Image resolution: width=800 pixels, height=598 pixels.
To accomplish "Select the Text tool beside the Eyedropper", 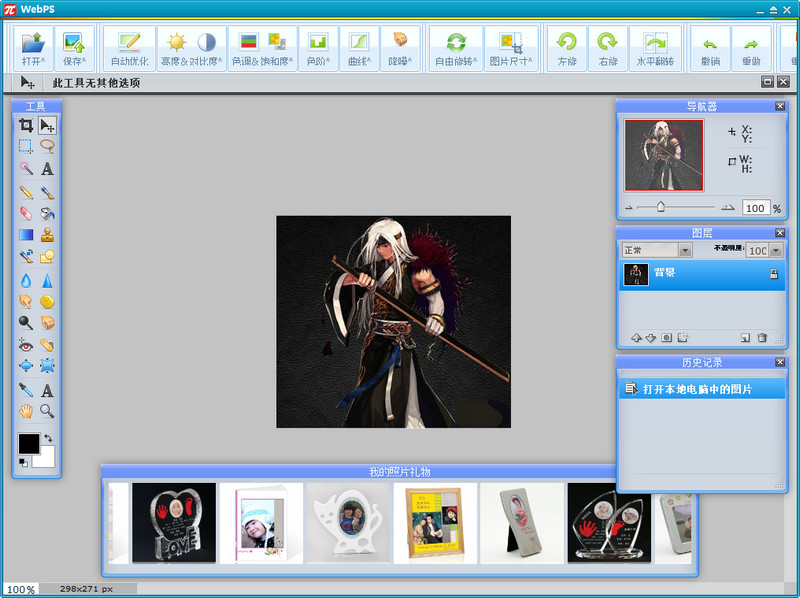I will [x=47, y=390].
